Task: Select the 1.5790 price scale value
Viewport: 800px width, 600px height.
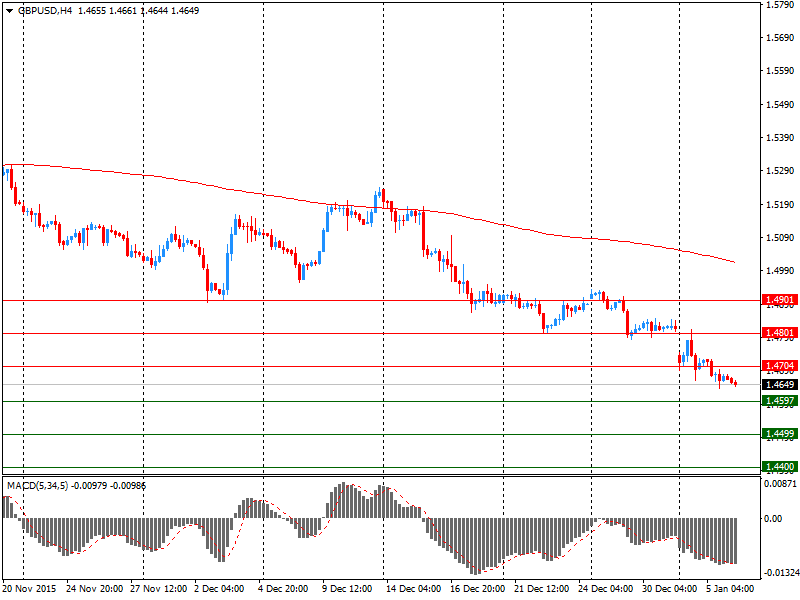Action: pyautogui.click(x=780, y=5)
